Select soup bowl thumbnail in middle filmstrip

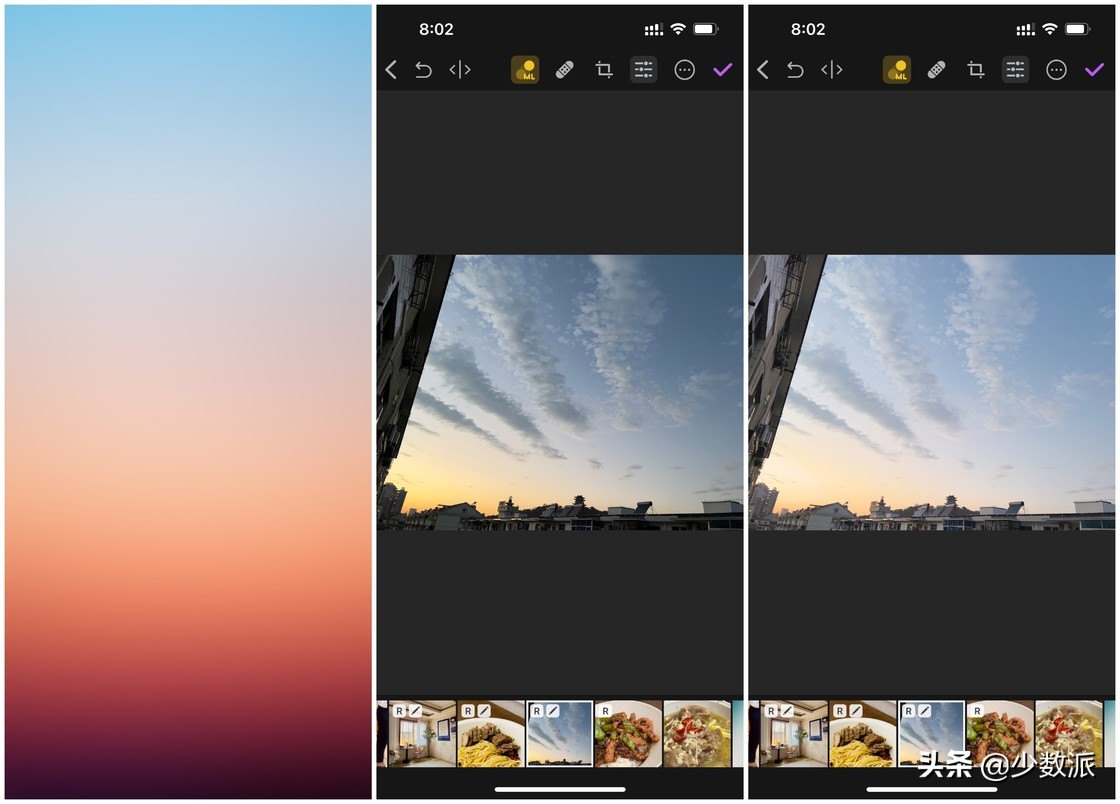(697, 734)
